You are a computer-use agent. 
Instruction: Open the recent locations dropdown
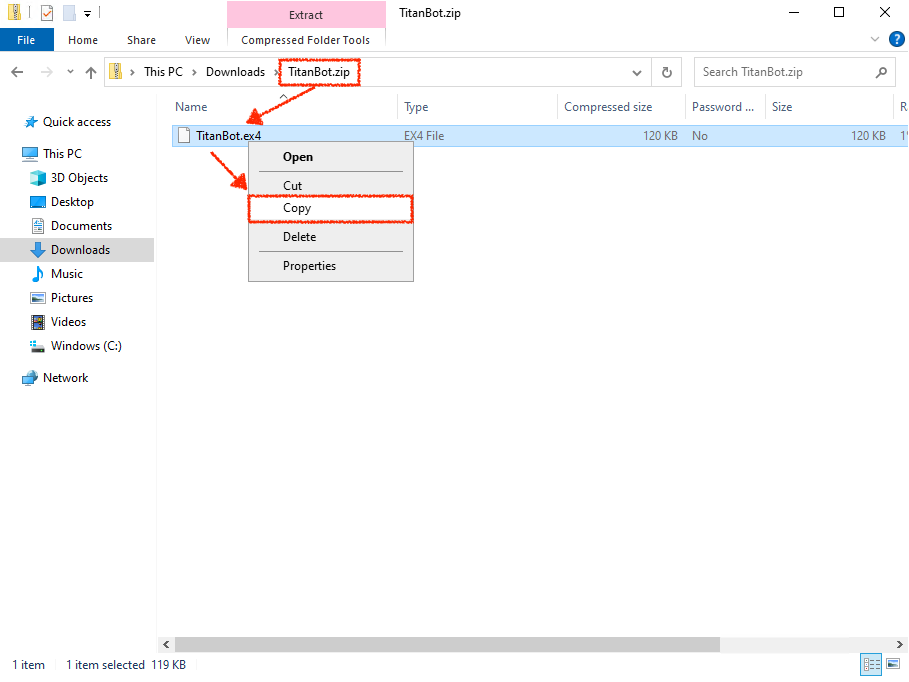70,72
